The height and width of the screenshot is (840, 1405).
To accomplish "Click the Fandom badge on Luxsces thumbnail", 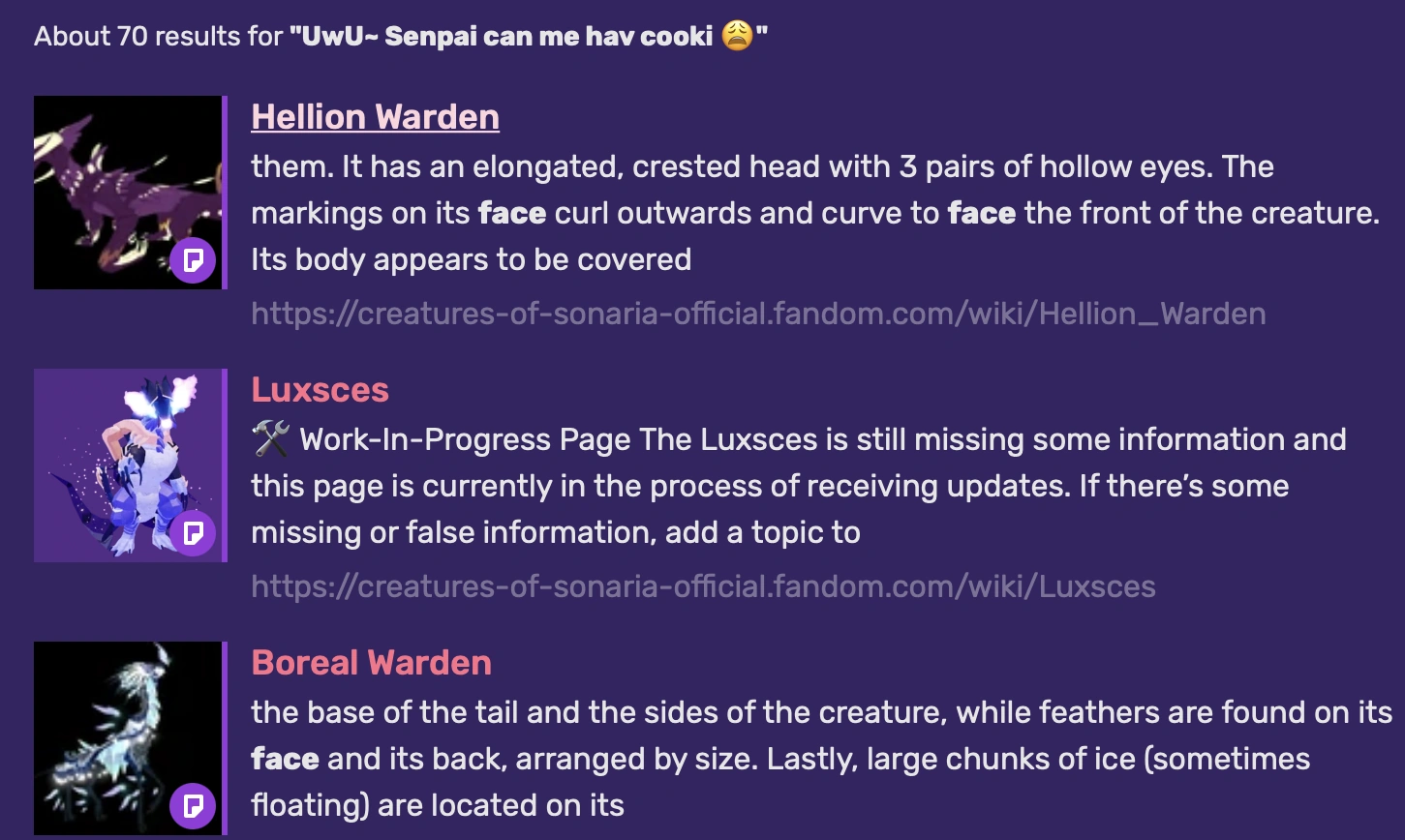I will (193, 533).
